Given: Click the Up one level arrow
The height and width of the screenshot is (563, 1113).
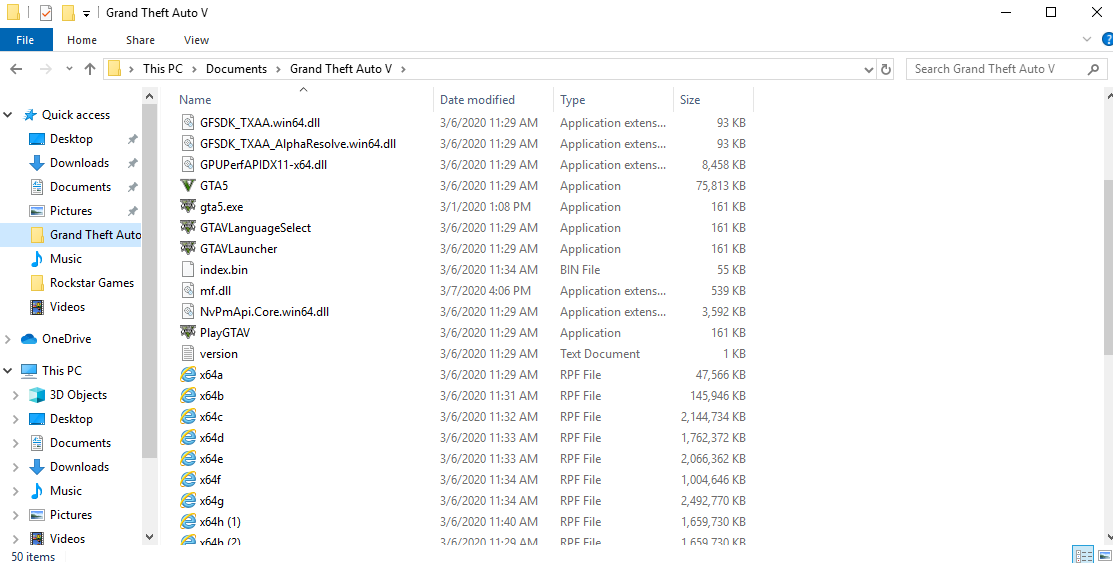Looking at the screenshot, I should (x=89, y=69).
